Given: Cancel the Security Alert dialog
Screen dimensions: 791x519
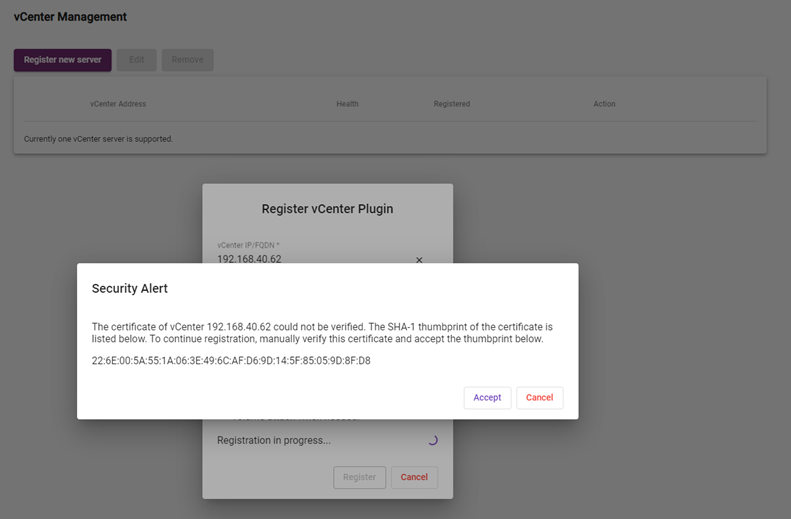Looking at the screenshot, I should point(540,398).
